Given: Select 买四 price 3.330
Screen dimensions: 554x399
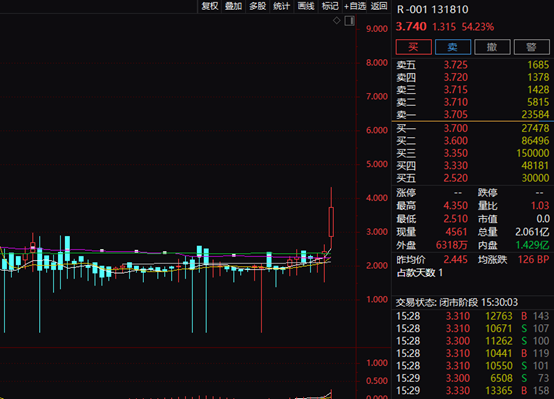Looking at the screenshot, I should click(x=455, y=165).
